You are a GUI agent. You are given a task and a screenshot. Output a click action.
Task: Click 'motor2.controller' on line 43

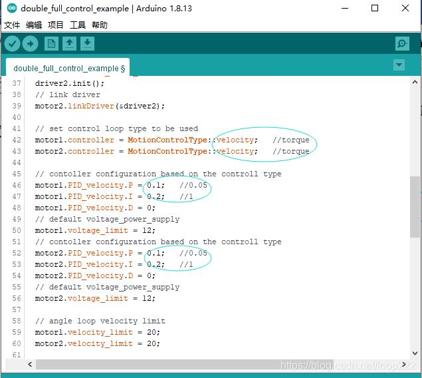tap(74, 151)
